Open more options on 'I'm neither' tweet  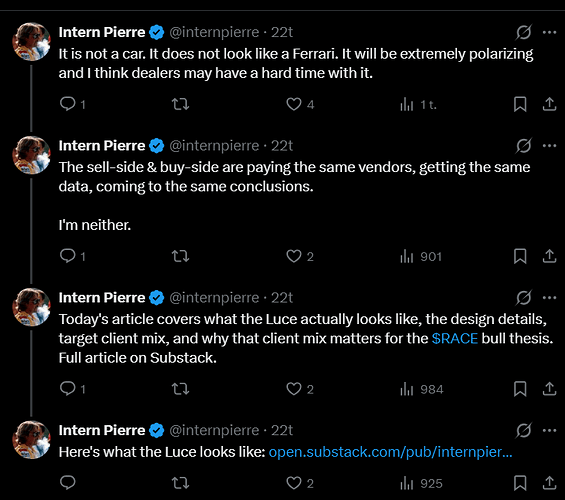pos(549,146)
